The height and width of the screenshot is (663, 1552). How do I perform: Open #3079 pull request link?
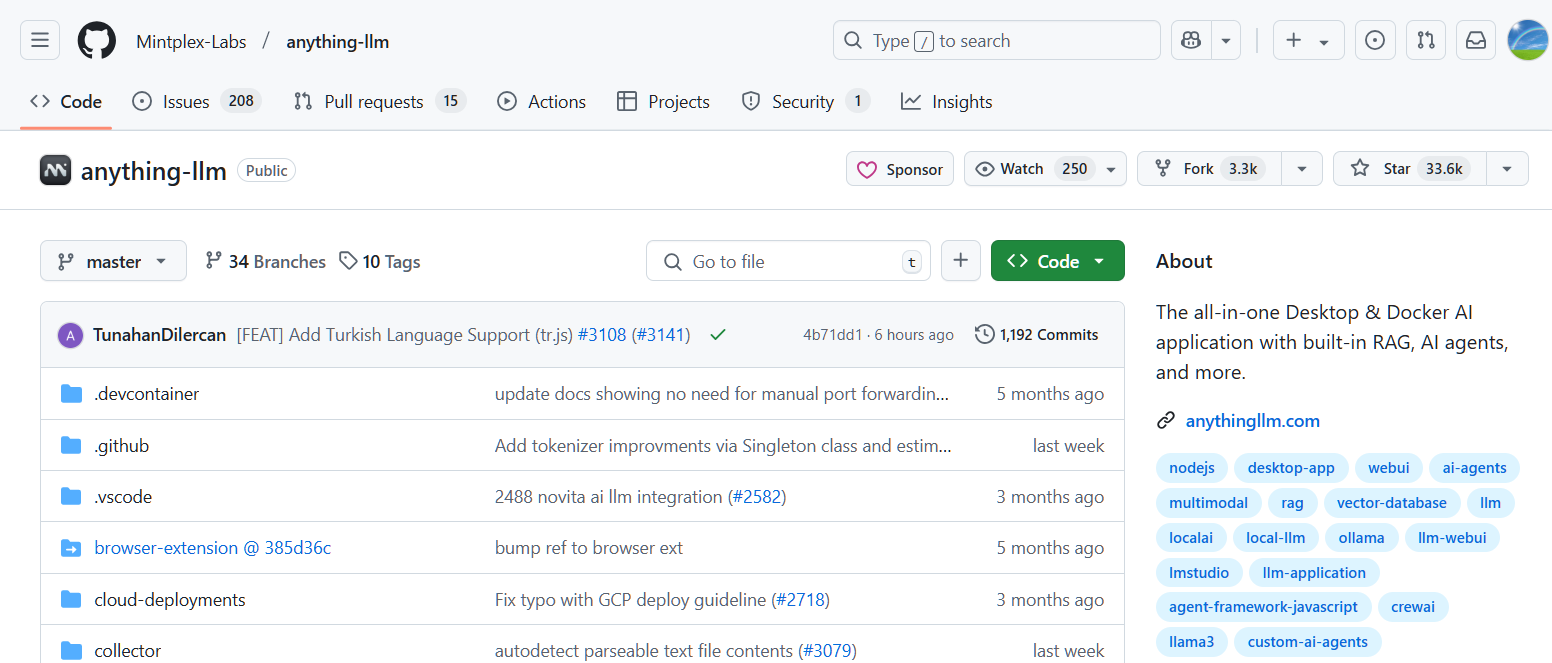tap(827, 651)
